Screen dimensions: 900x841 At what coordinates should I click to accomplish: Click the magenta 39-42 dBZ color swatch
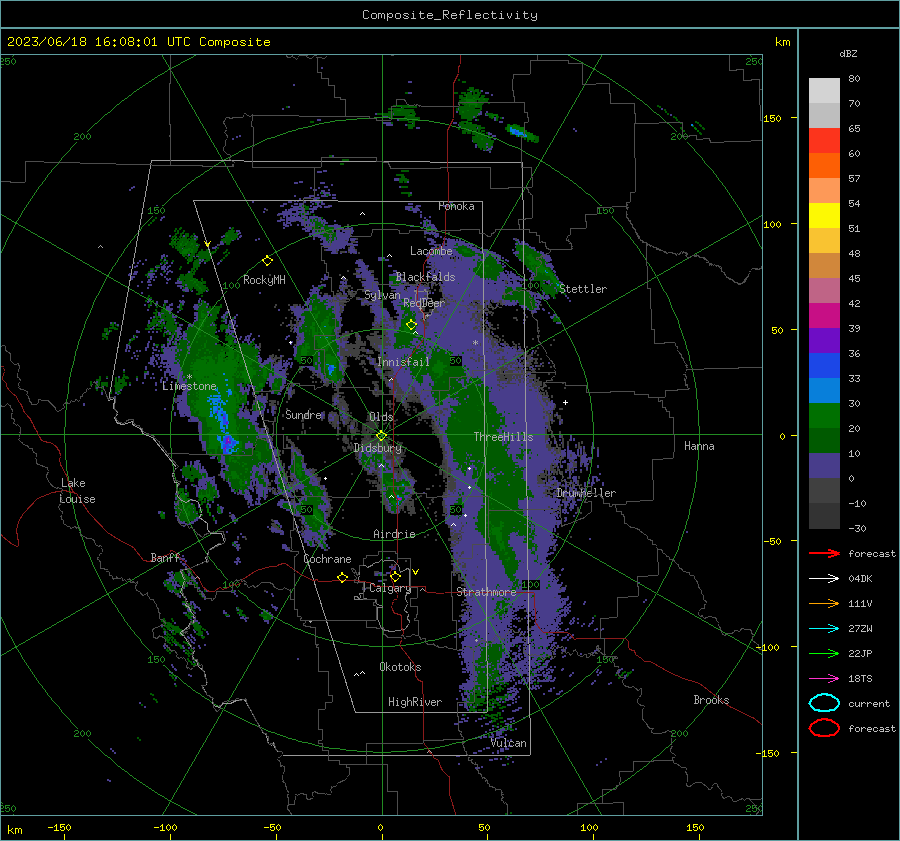point(824,316)
